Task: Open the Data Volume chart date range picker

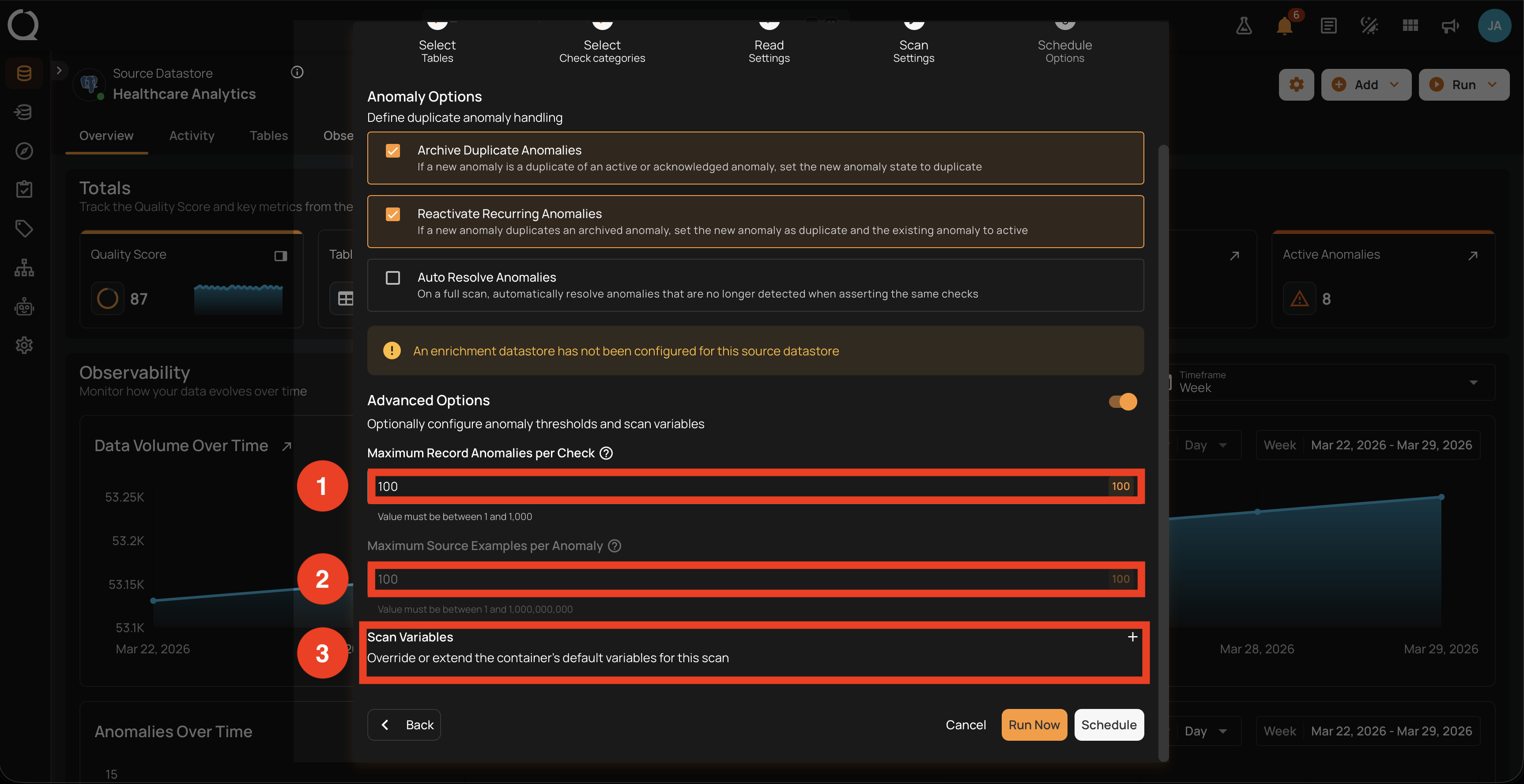Action: tap(1368, 445)
